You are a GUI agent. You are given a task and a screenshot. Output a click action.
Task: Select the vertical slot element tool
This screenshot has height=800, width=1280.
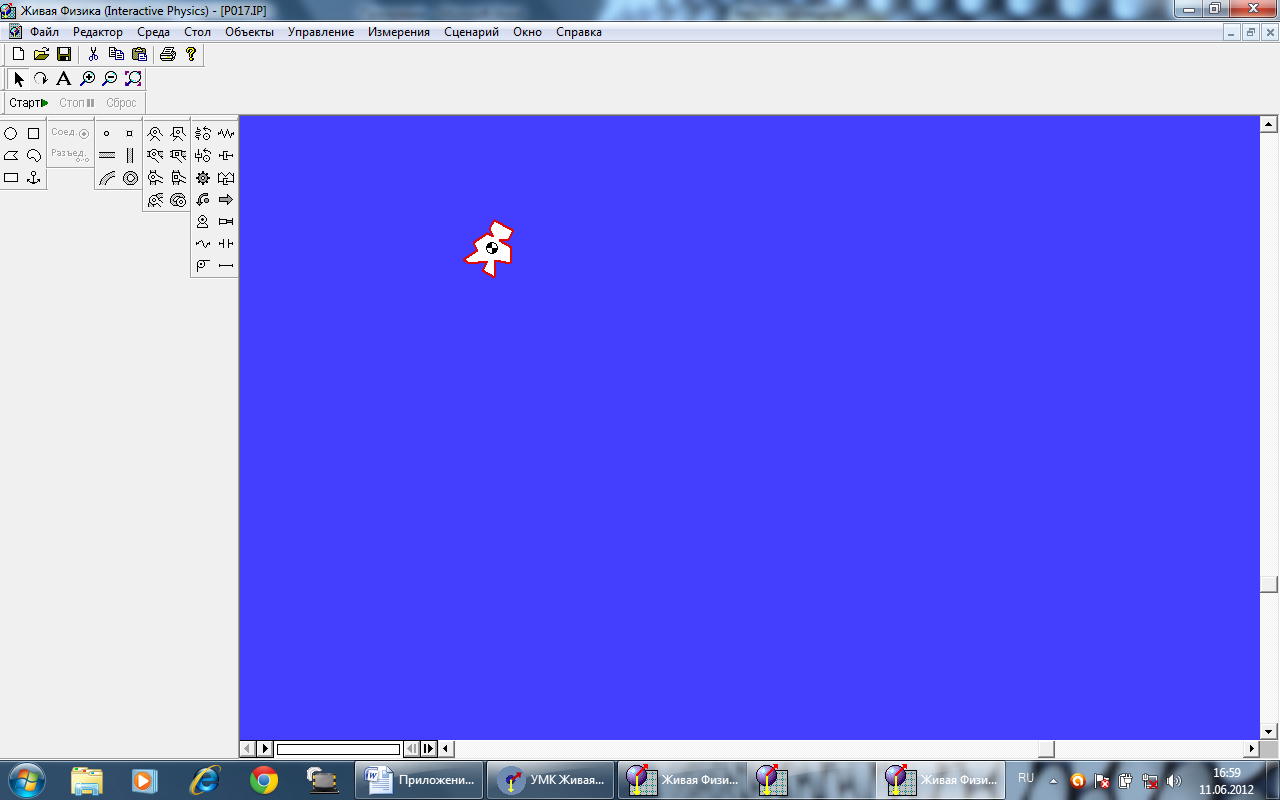point(130,155)
